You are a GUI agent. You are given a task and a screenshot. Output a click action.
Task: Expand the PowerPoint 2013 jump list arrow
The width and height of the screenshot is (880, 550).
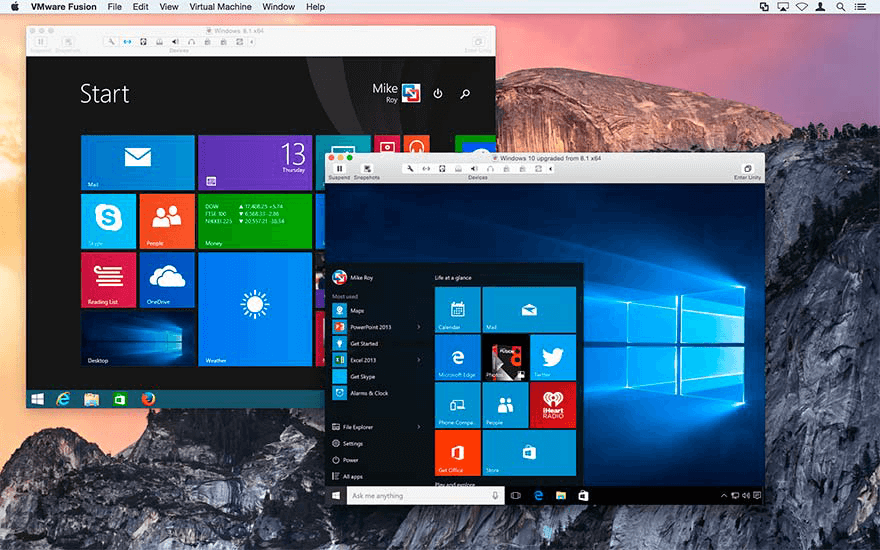pyautogui.click(x=419, y=327)
